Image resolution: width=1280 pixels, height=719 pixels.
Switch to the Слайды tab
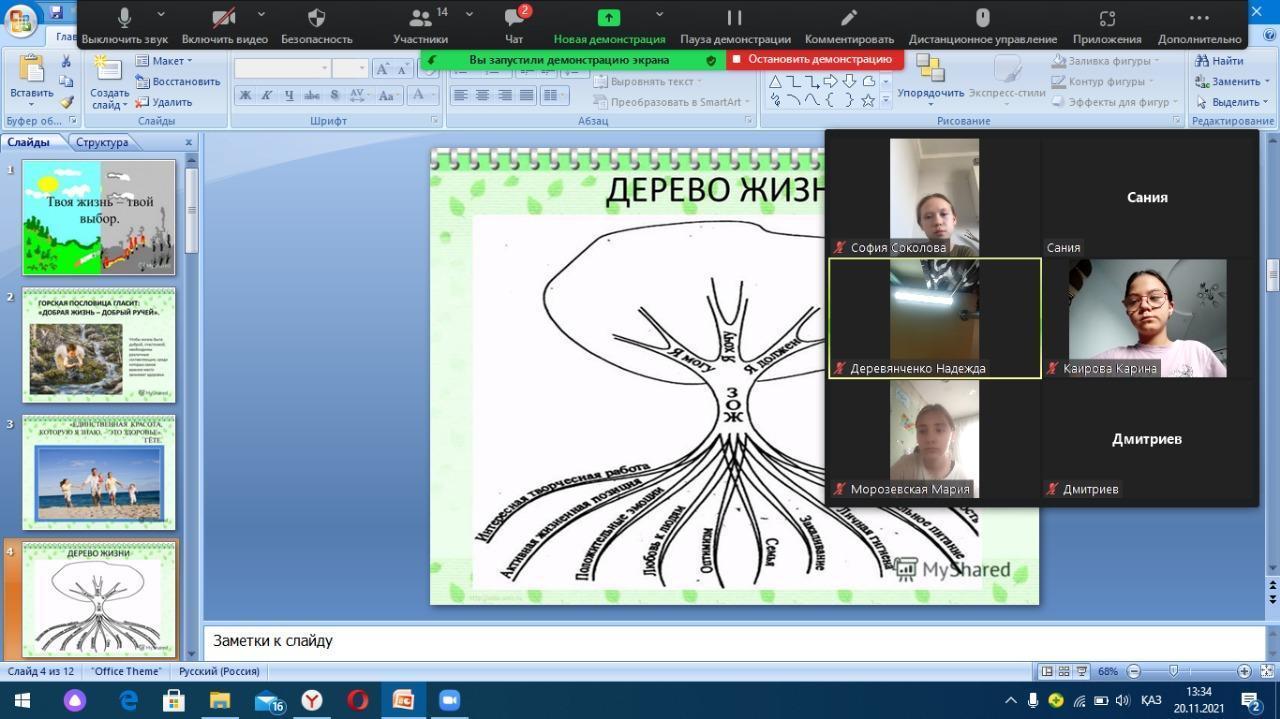point(28,142)
